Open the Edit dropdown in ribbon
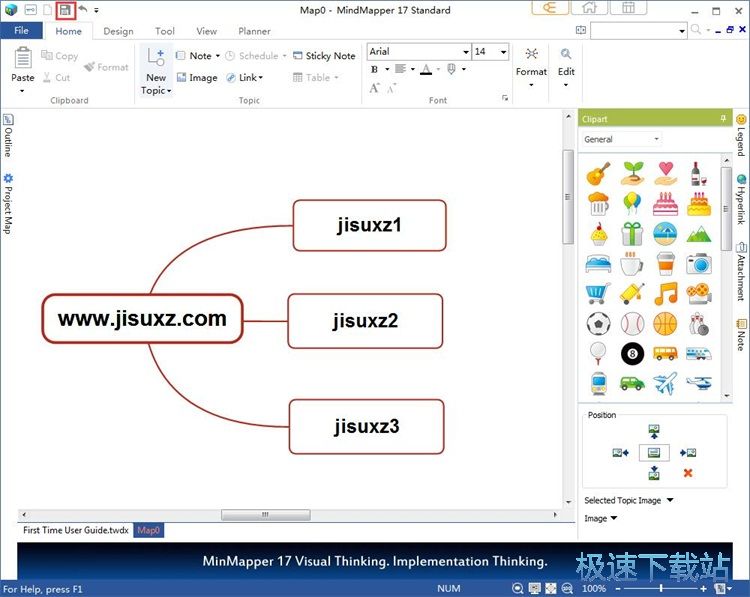This screenshot has width=750, height=597. pyautogui.click(x=566, y=67)
